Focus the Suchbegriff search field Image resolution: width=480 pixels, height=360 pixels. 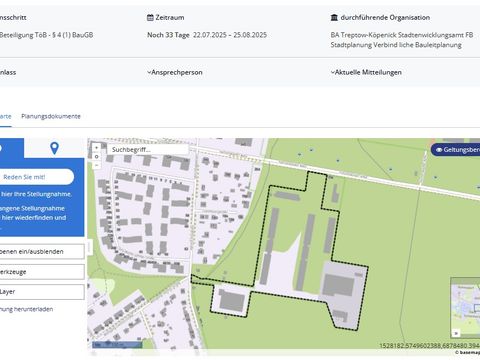click(x=148, y=150)
